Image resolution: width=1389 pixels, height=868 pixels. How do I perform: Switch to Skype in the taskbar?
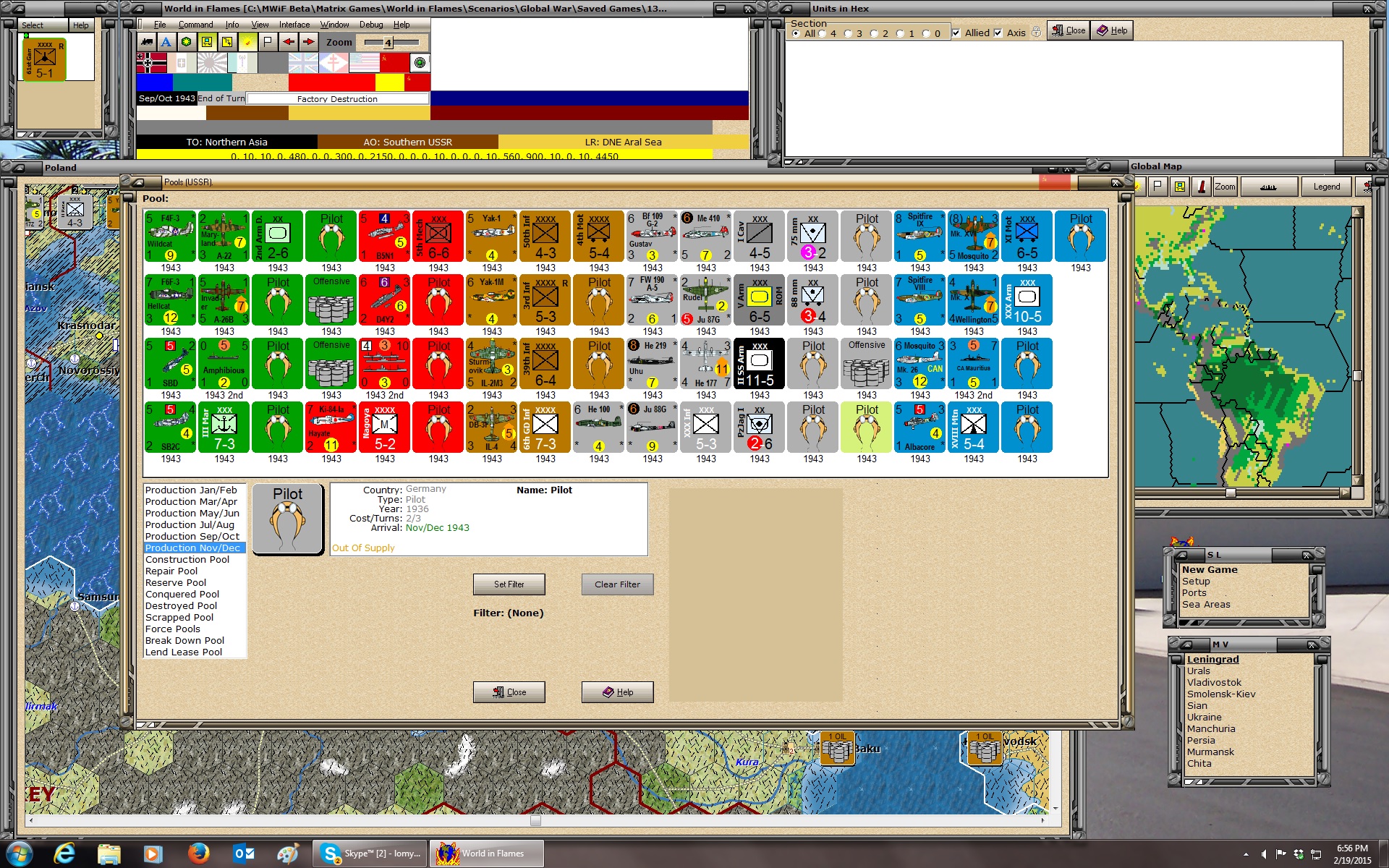pyautogui.click(x=370, y=854)
